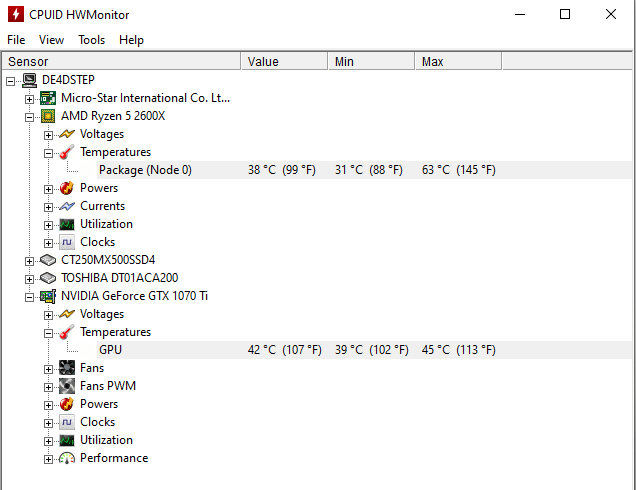Select the GPU temperature row label
The image size is (636, 490).
[110, 350]
